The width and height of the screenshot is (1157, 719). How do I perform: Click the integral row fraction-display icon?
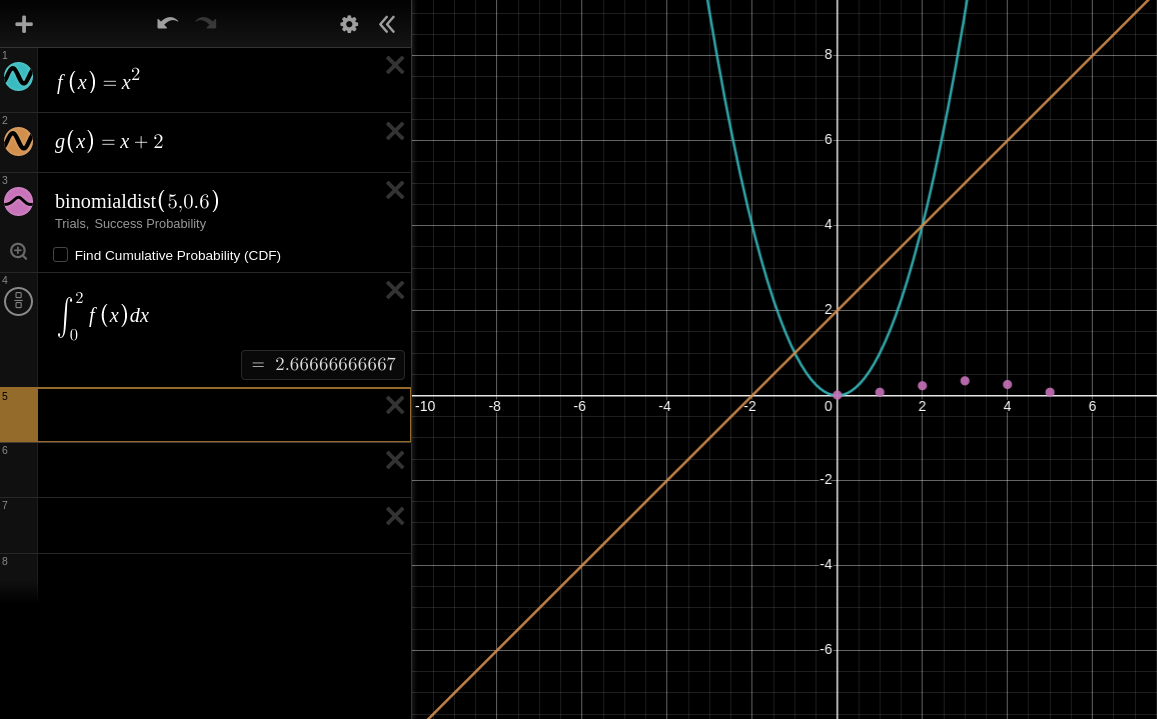(18, 301)
